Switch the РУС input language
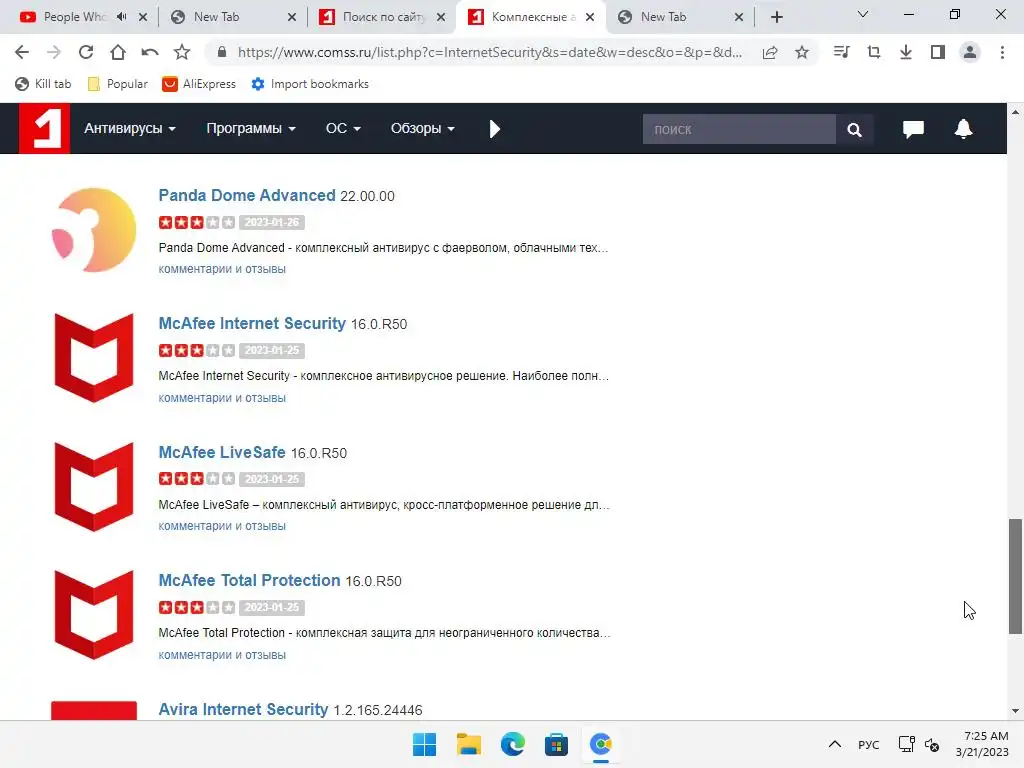Image resolution: width=1024 pixels, height=768 pixels. (x=869, y=744)
